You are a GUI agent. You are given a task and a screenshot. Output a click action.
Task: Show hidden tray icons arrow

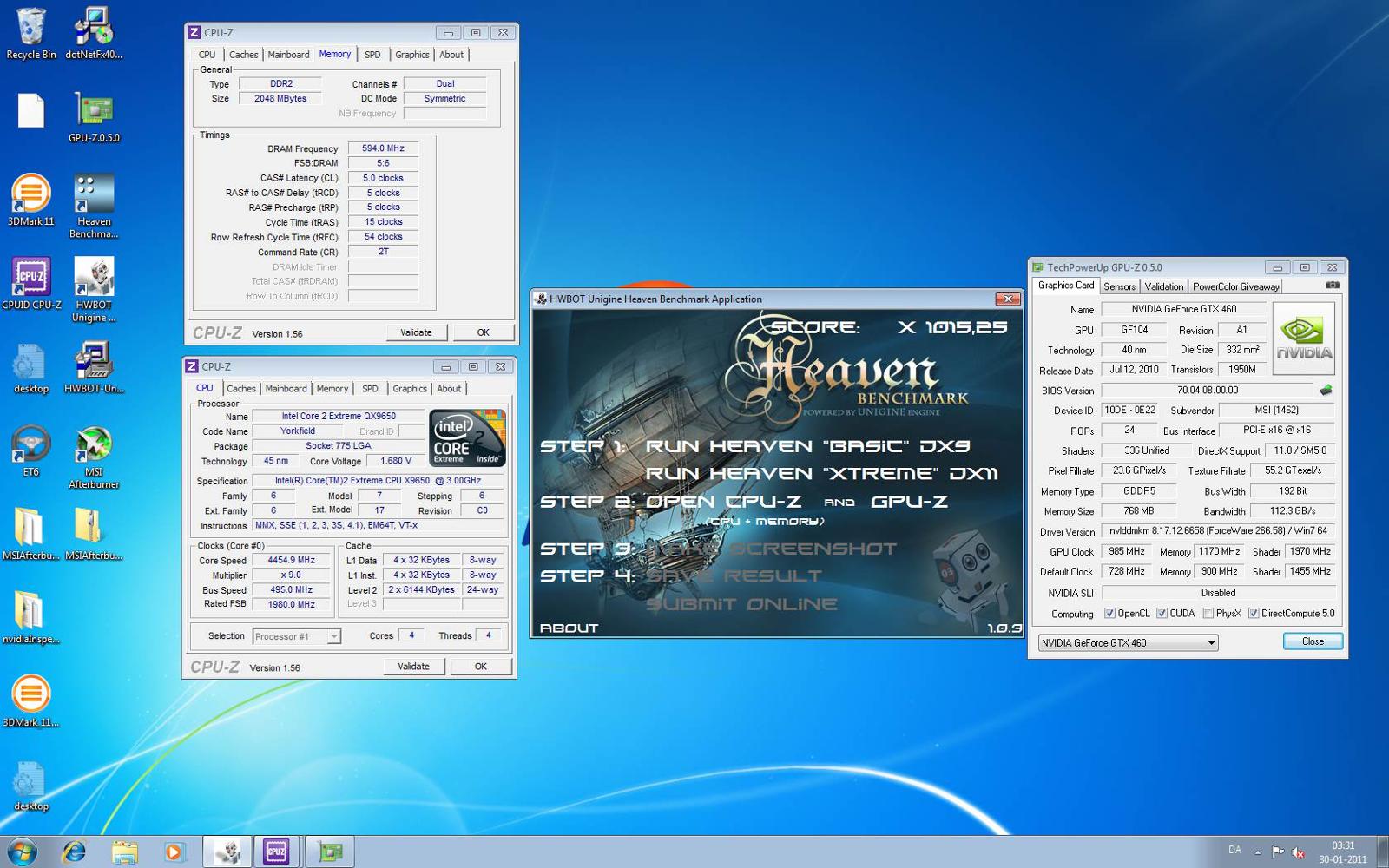[x=1258, y=852]
